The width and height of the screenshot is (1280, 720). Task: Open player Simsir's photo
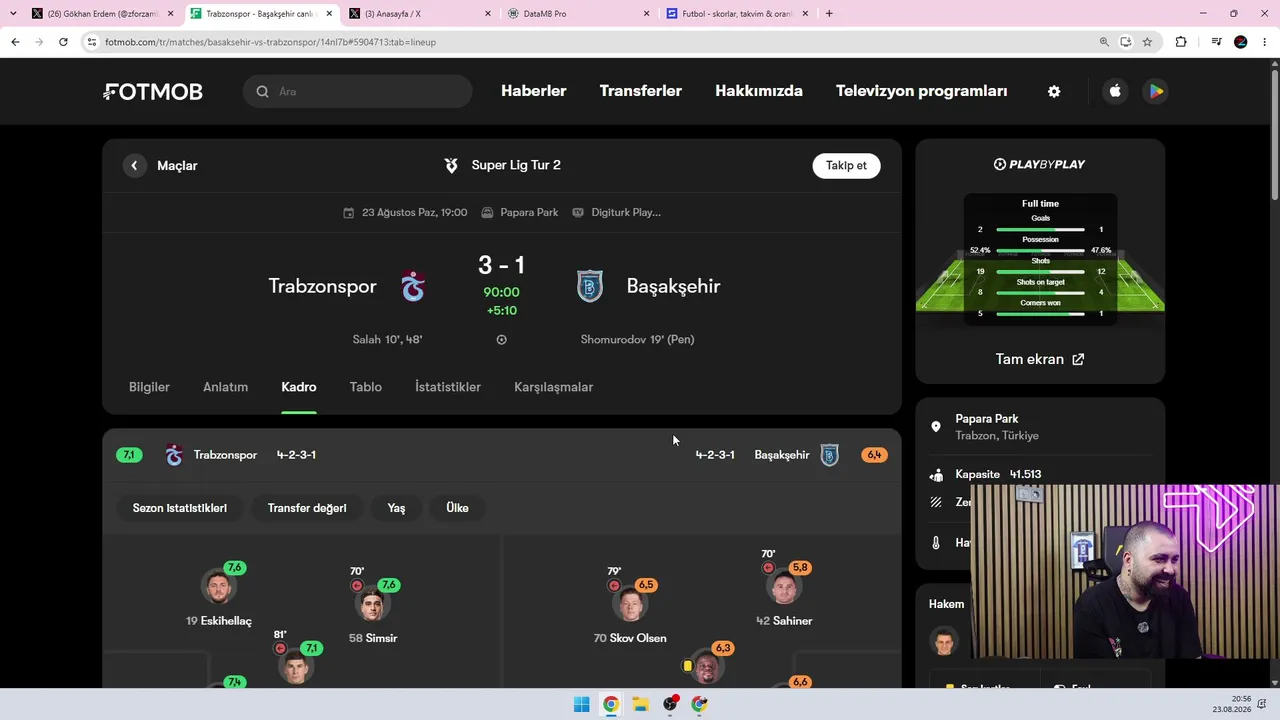372,605
